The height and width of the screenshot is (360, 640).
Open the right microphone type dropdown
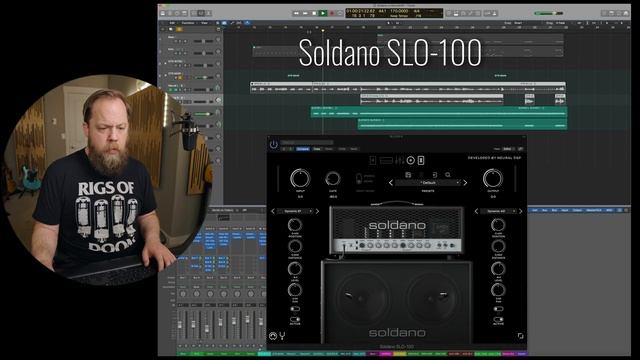pyautogui.click(x=498, y=211)
